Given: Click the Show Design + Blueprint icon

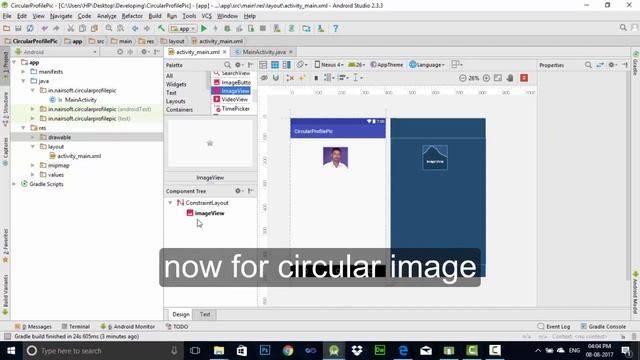Looking at the screenshot, I should (287, 65).
